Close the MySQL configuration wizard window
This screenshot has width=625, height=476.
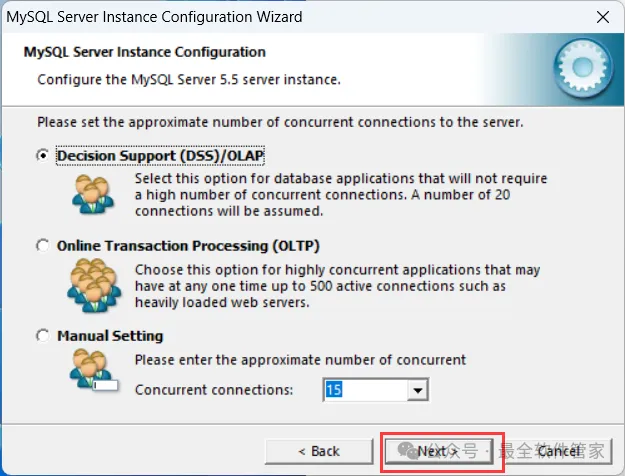(x=603, y=17)
